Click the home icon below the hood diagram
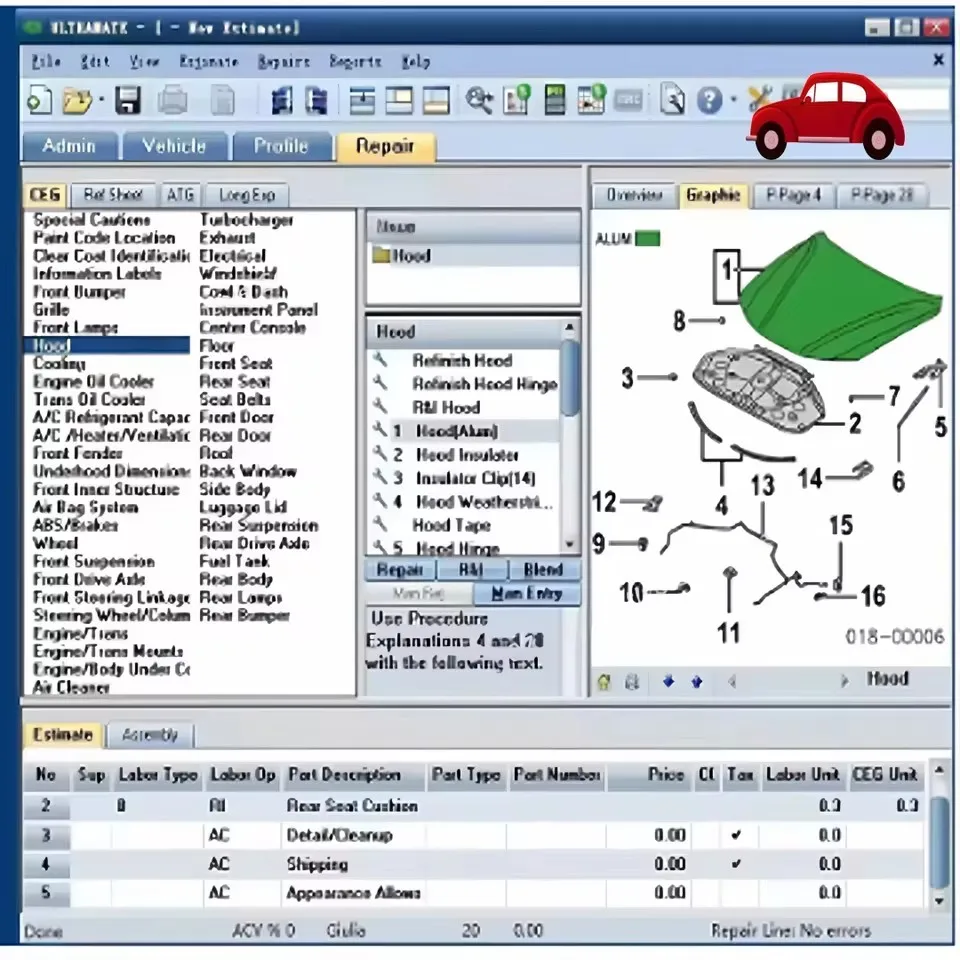 coord(603,681)
